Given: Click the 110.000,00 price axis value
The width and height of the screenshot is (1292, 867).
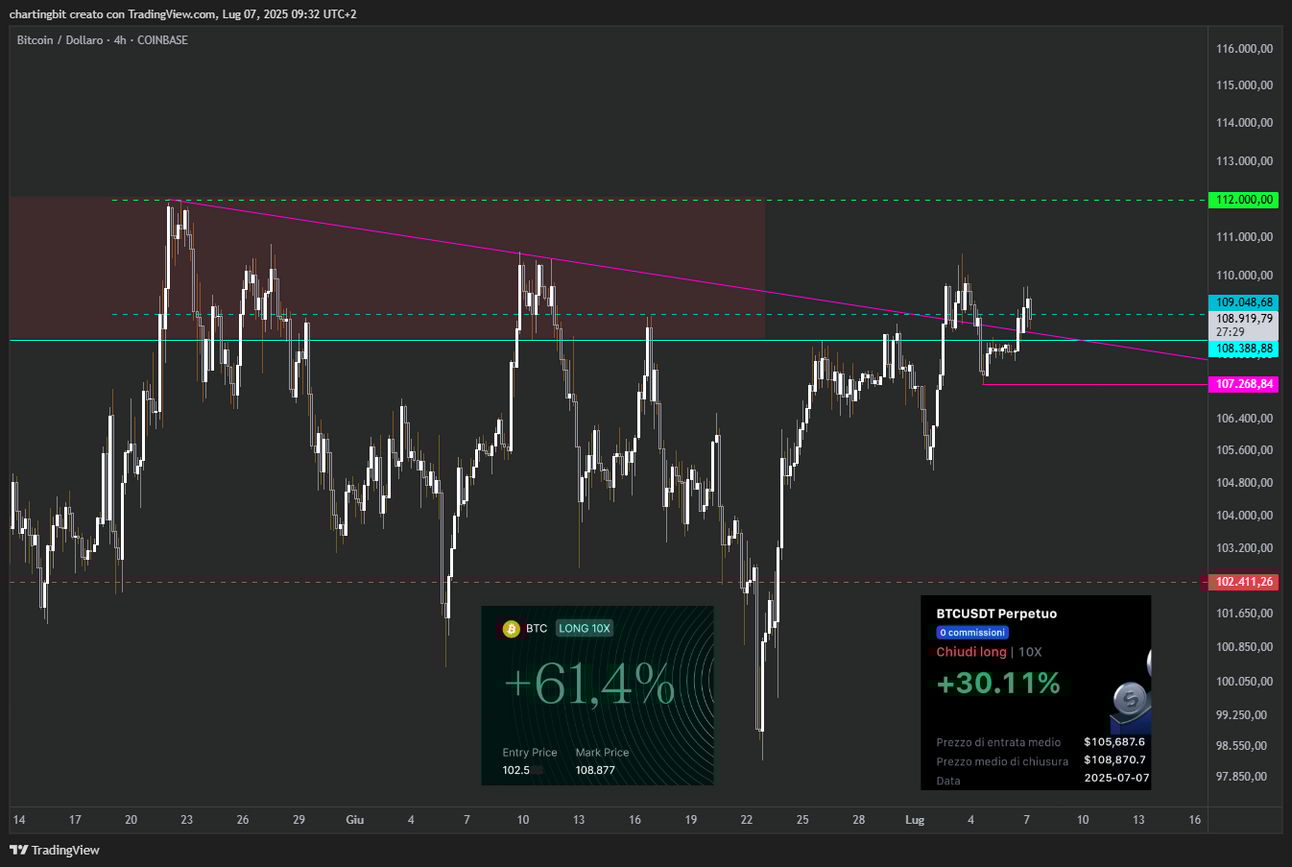Looking at the screenshot, I should (x=1244, y=276).
